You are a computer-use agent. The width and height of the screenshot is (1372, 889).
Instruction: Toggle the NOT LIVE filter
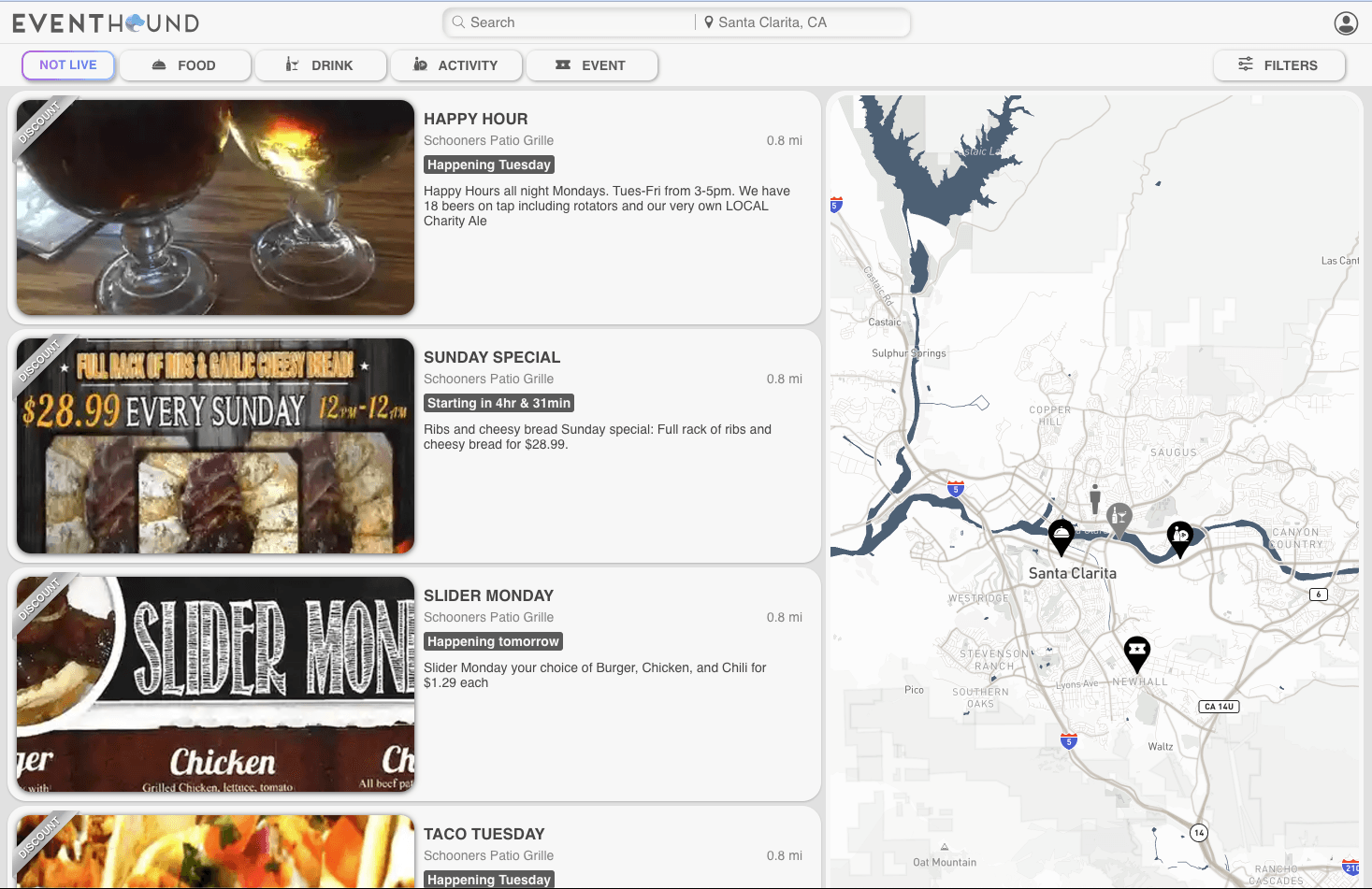[68, 65]
